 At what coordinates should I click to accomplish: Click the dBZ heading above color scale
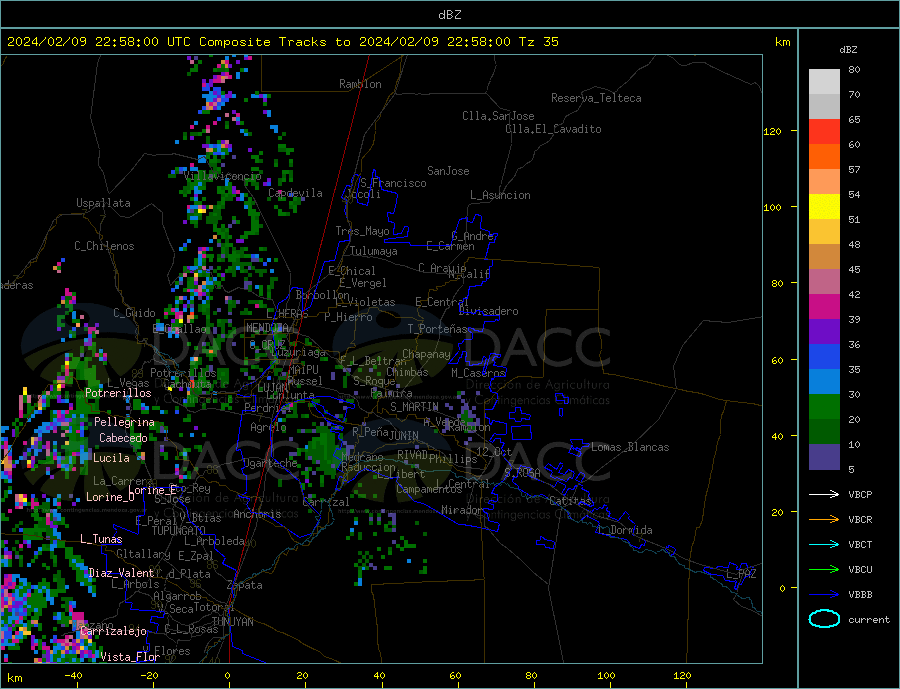click(848, 50)
